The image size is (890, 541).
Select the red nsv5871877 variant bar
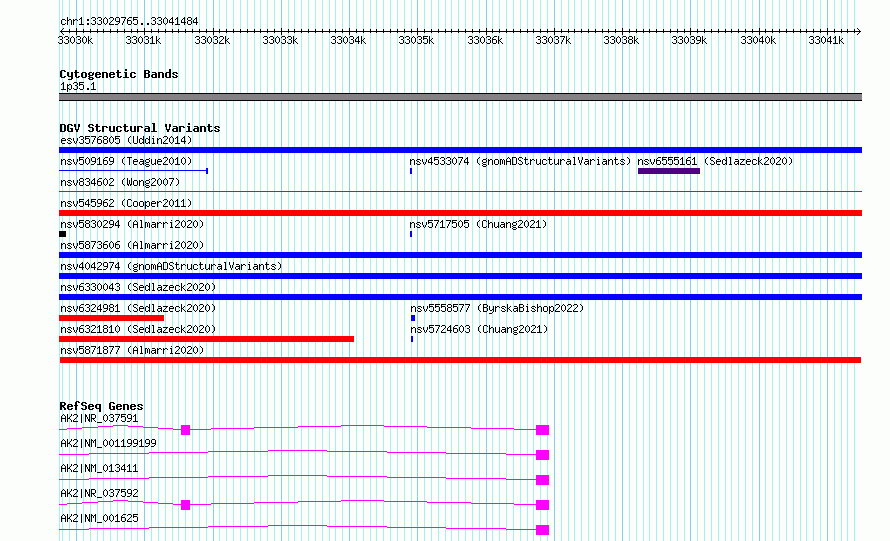(x=460, y=360)
